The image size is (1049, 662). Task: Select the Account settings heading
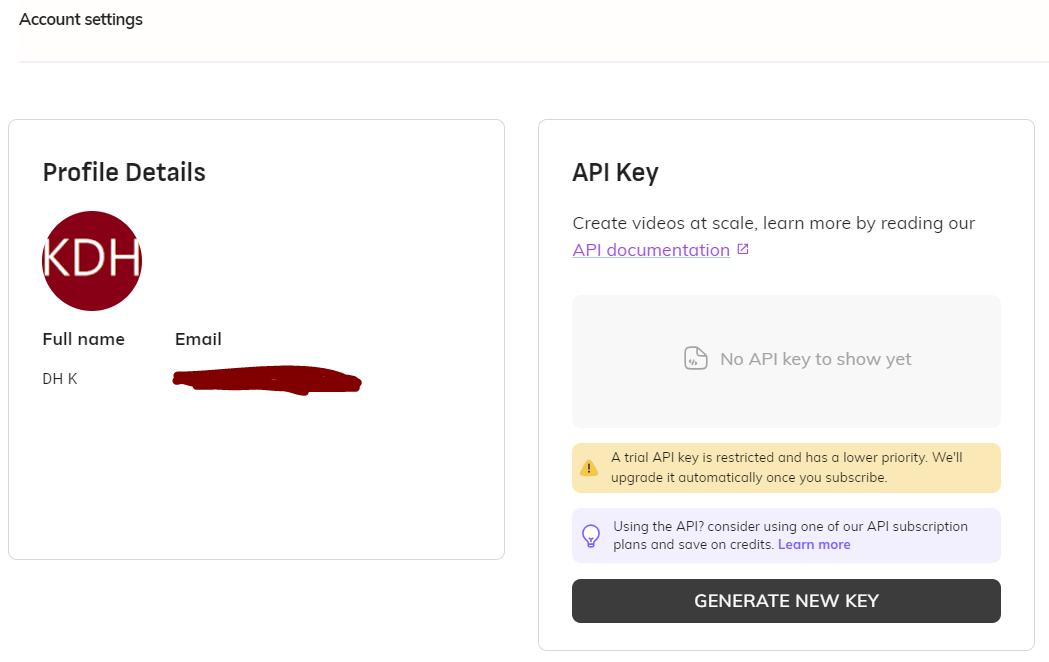pyautogui.click(x=81, y=19)
